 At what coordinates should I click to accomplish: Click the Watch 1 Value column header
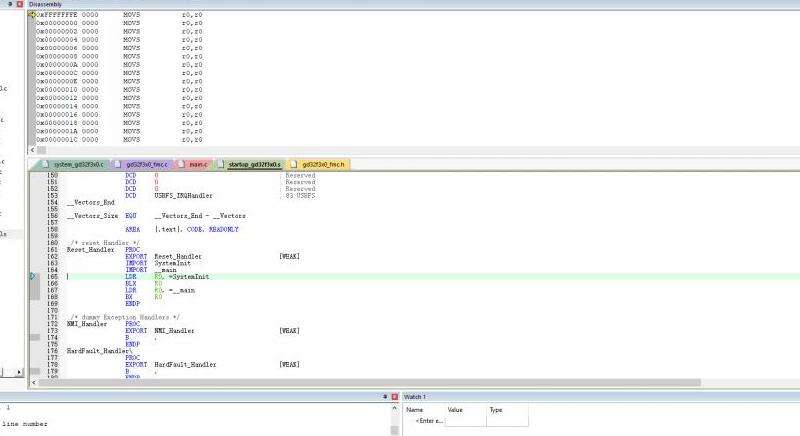(455, 410)
